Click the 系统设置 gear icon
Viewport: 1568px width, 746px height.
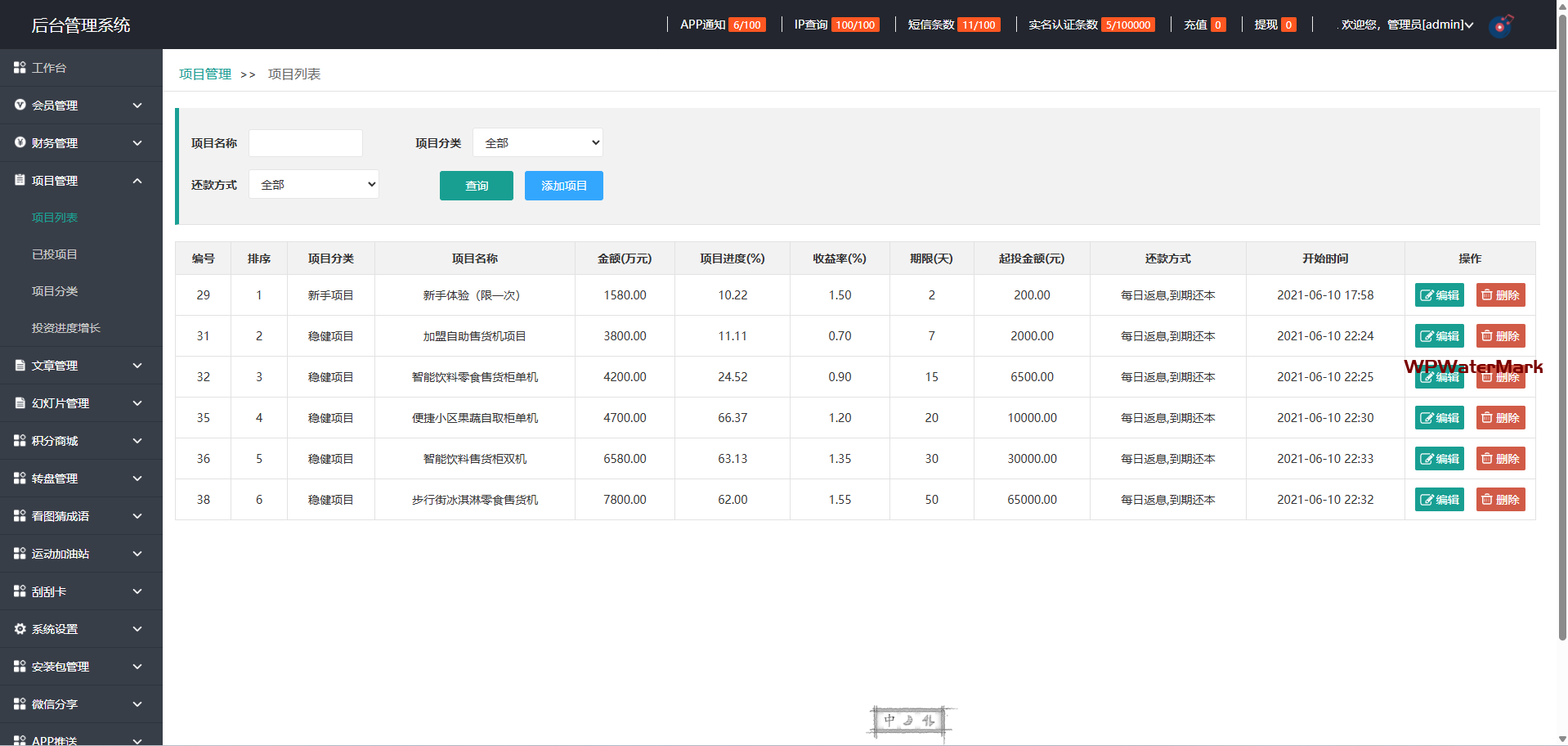click(x=20, y=629)
